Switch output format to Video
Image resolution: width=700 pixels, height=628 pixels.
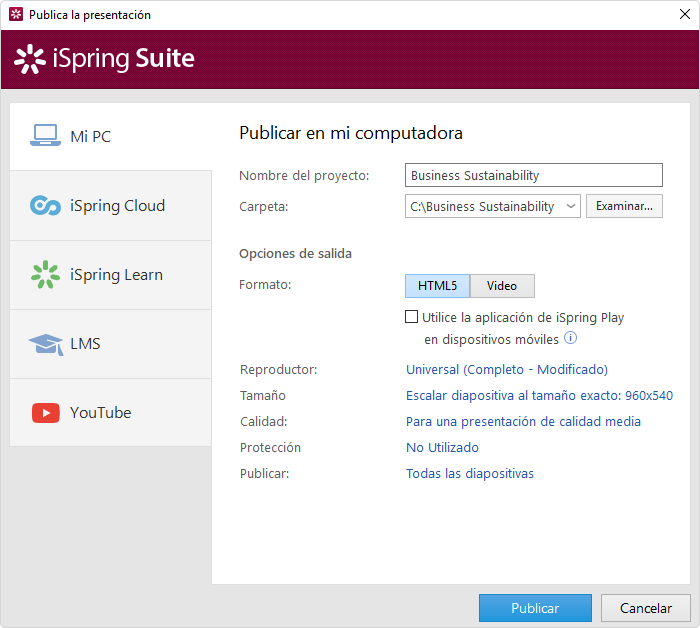tap(502, 286)
